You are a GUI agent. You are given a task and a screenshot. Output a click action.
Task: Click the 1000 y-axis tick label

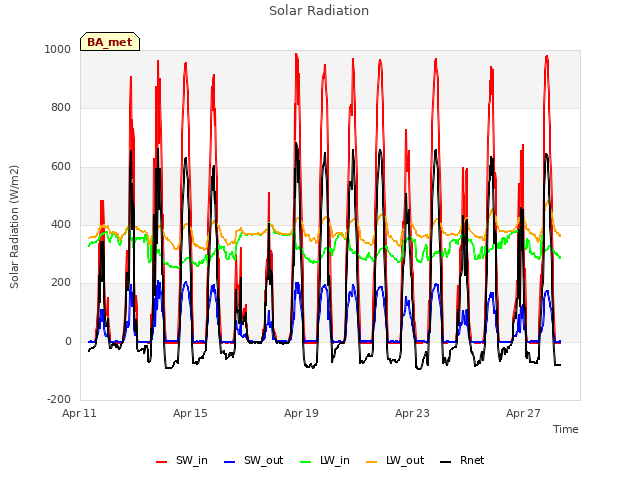pos(58,49)
